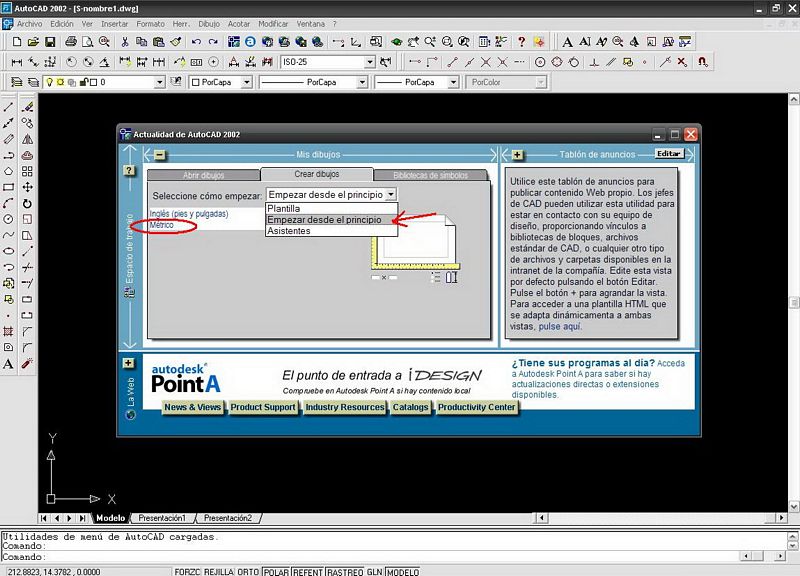800x576 pixels.
Task: Open the lineweight control dropdown showing PorCapa
Action: (x=453, y=82)
